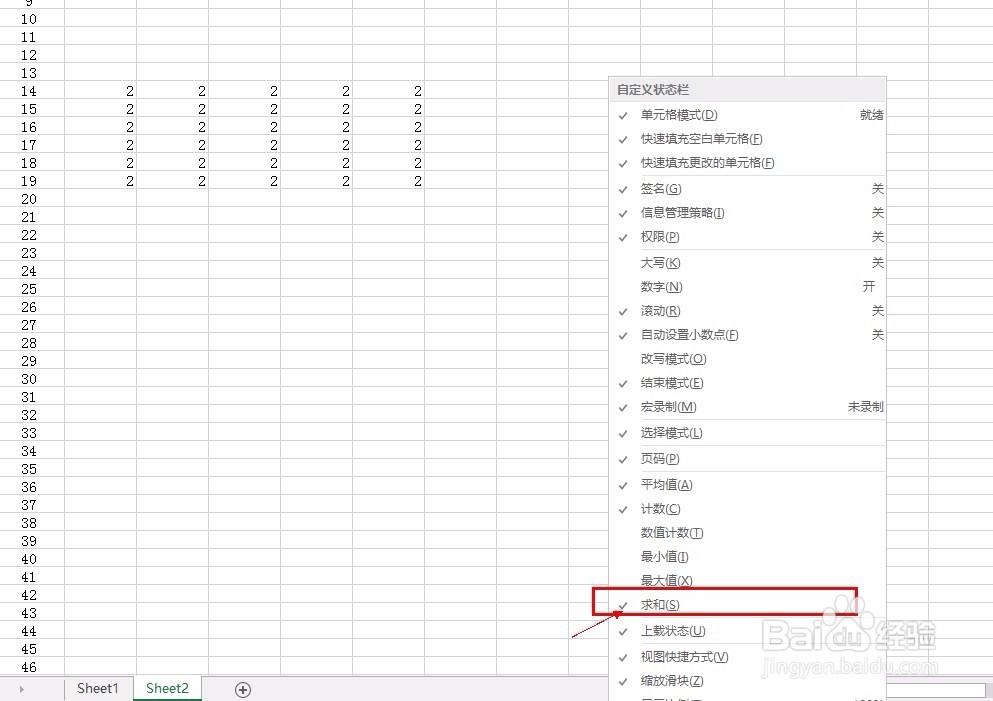Disable the 平均值 (Average) status display
Image resolution: width=993 pixels, height=701 pixels.
tap(666, 484)
